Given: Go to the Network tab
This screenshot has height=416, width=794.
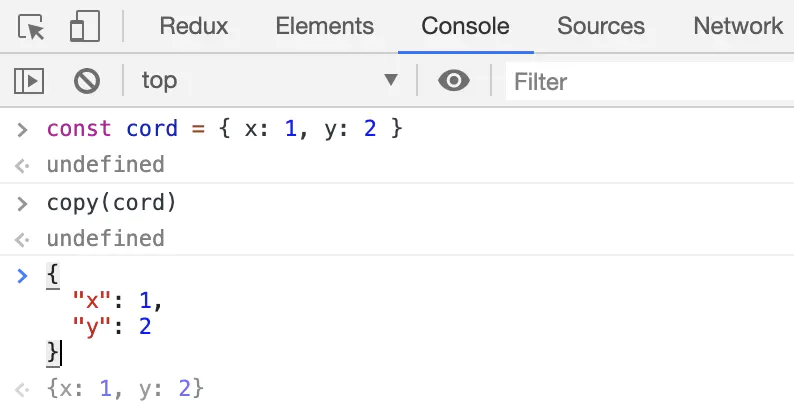Looking at the screenshot, I should [x=738, y=27].
